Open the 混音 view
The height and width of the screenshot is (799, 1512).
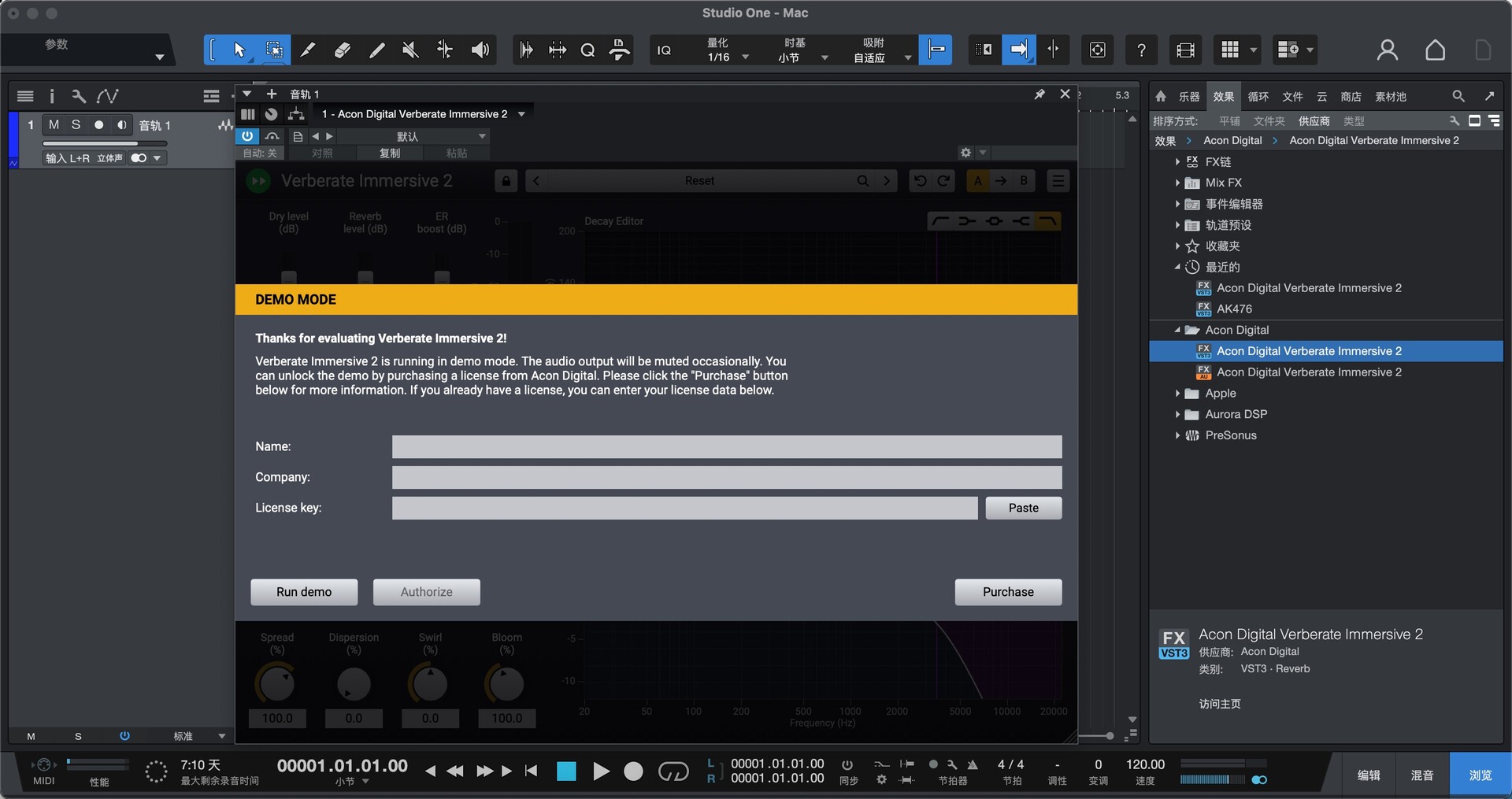tap(1421, 775)
